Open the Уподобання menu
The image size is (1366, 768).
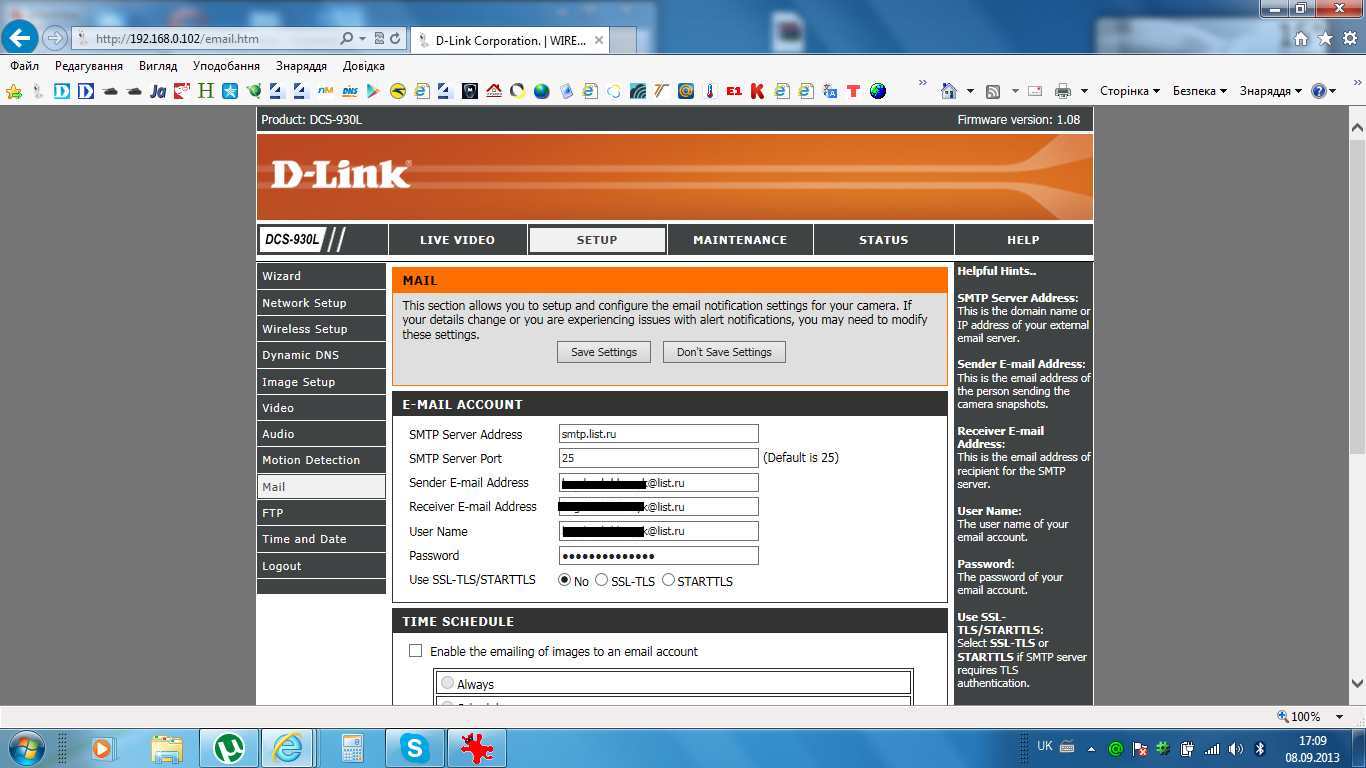point(226,66)
